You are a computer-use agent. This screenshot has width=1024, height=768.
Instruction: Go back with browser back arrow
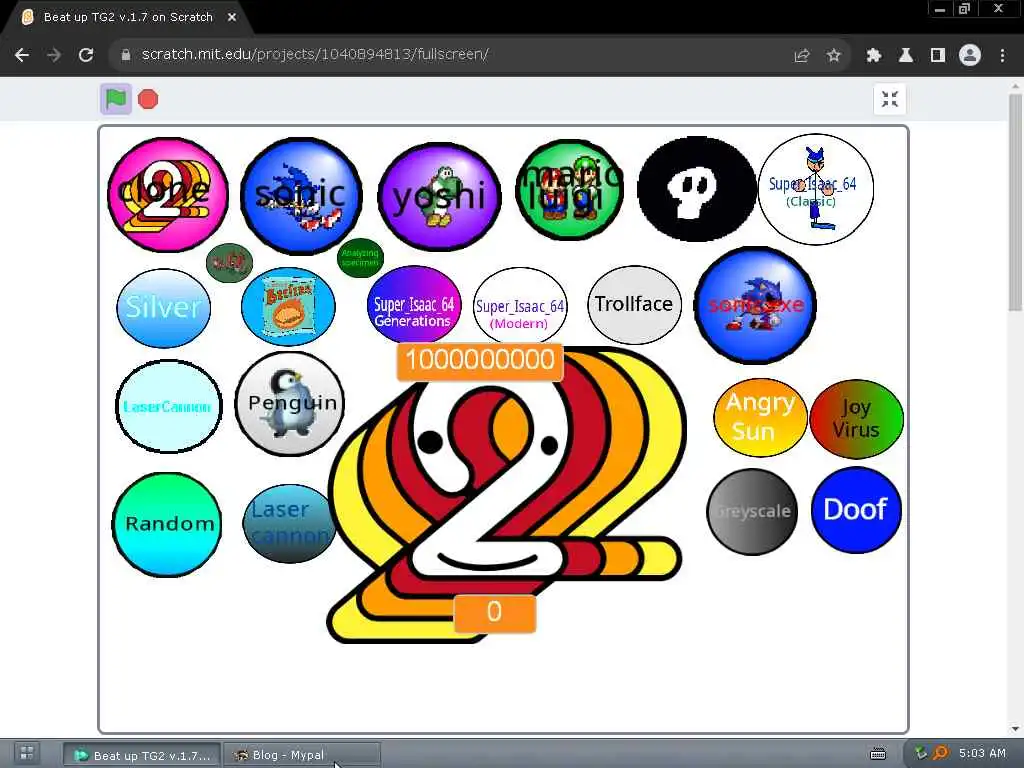click(x=22, y=55)
